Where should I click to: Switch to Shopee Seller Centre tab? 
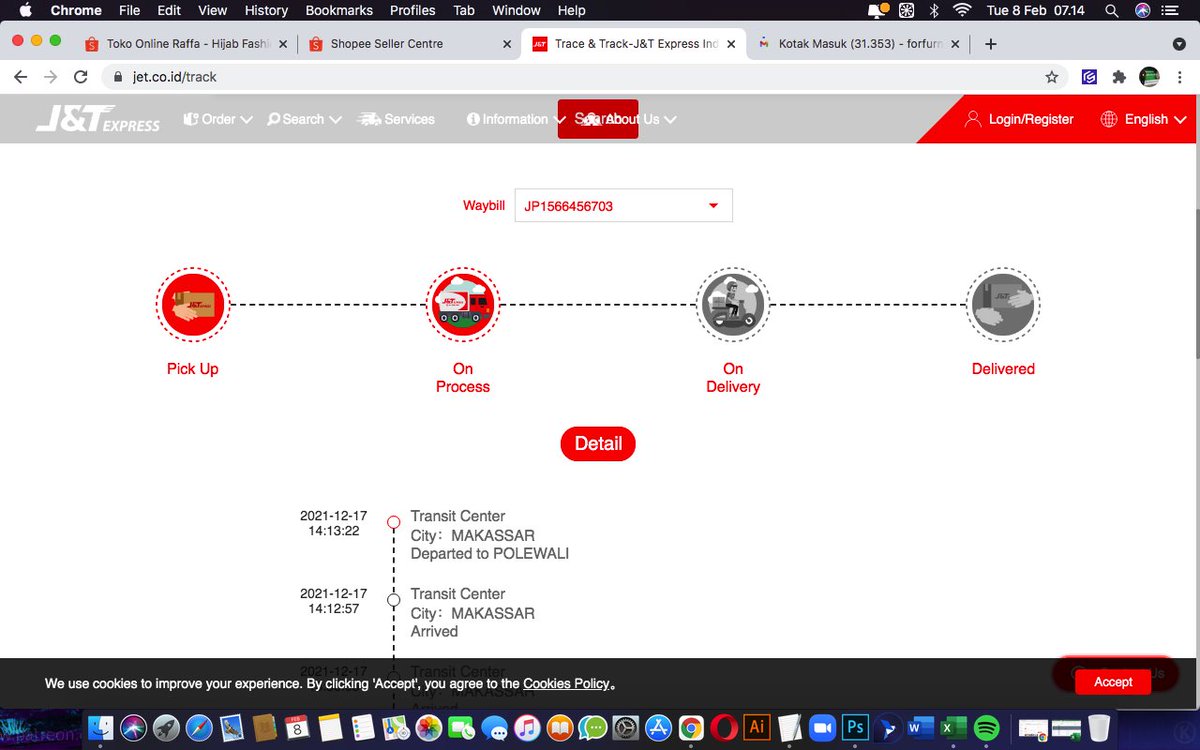click(x=408, y=44)
